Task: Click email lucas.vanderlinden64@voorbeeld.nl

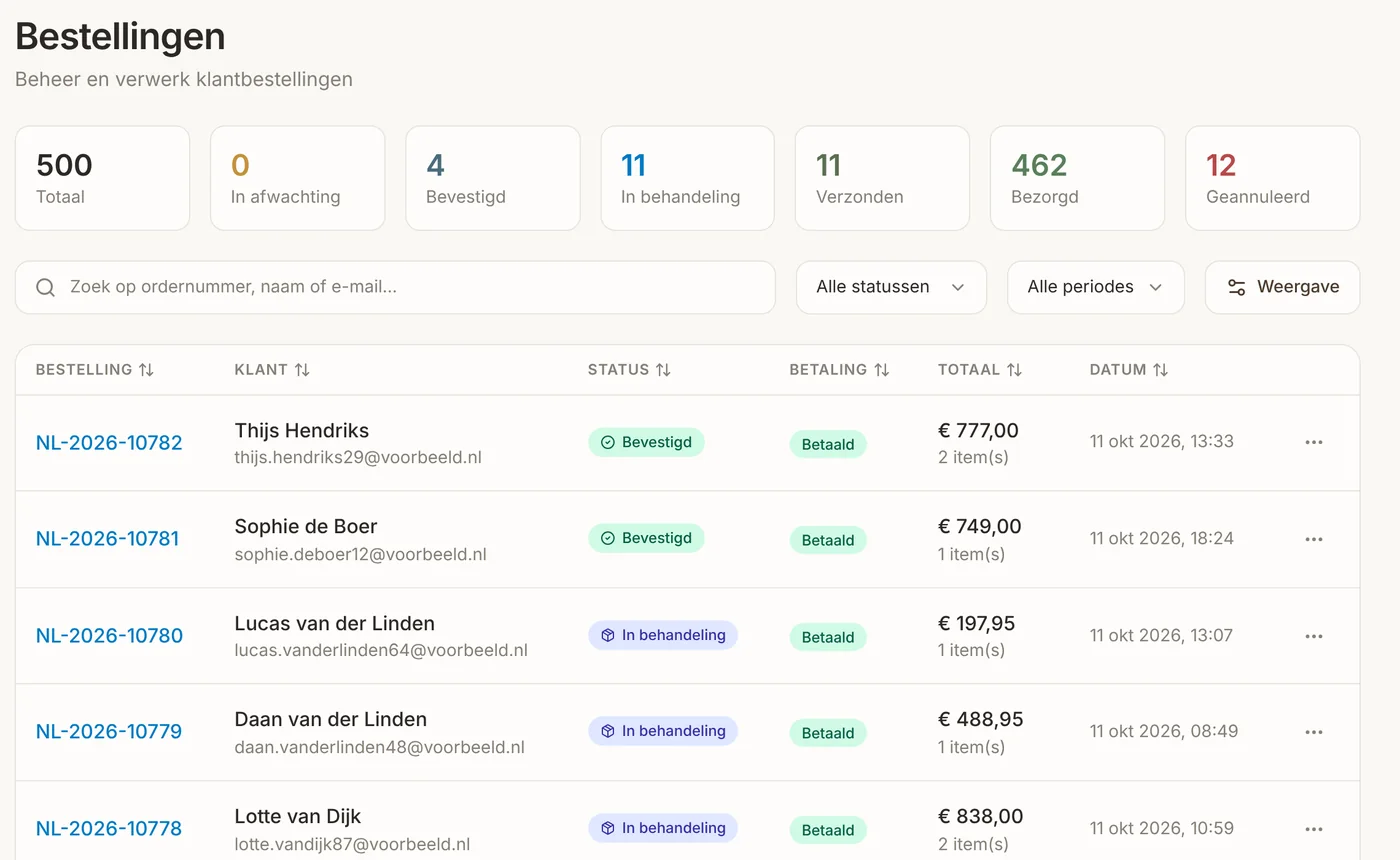Action: pos(381,651)
